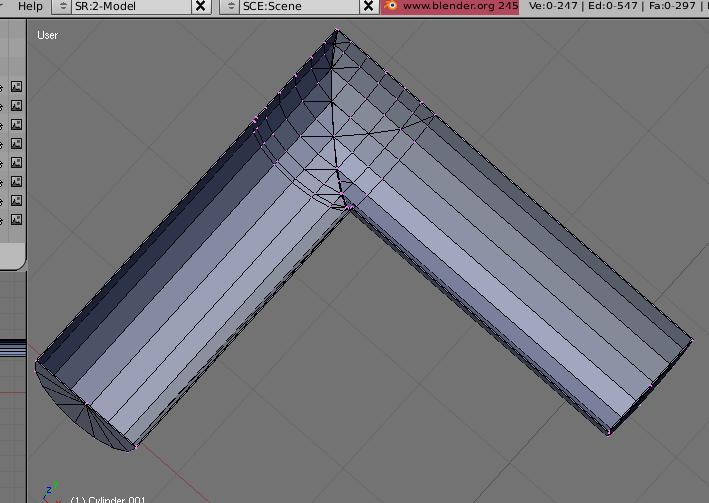Click the Ed:0-547 edge count text
This screenshot has width=709, height=503.
point(613,6)
